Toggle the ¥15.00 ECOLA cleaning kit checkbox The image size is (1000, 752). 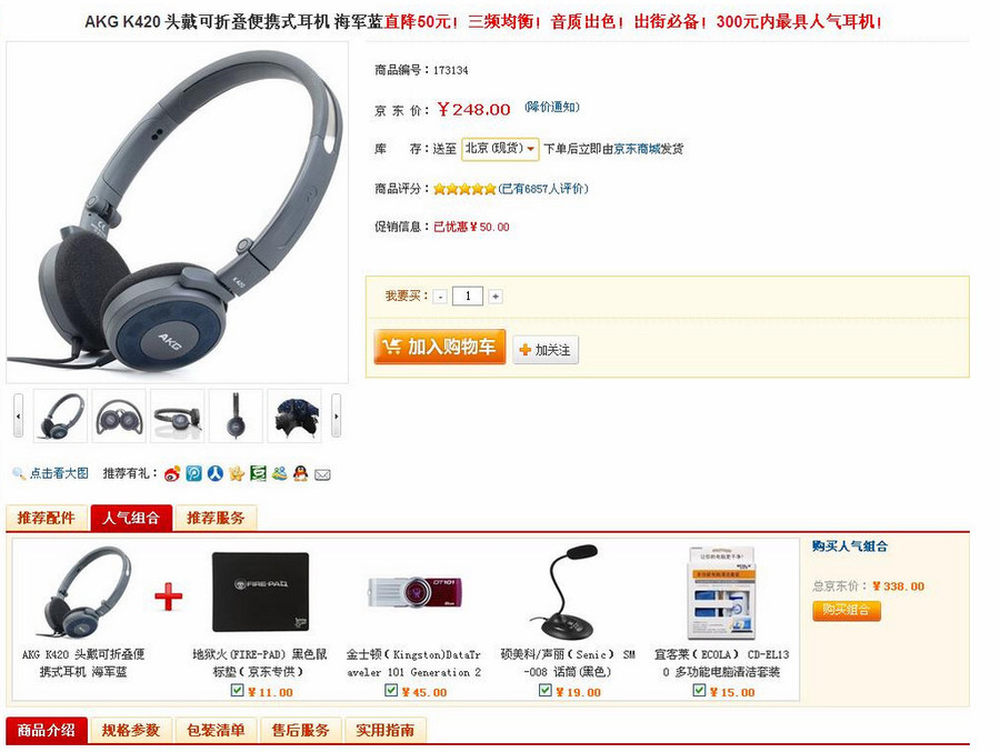pyautogui.click(x=699, y=690)
